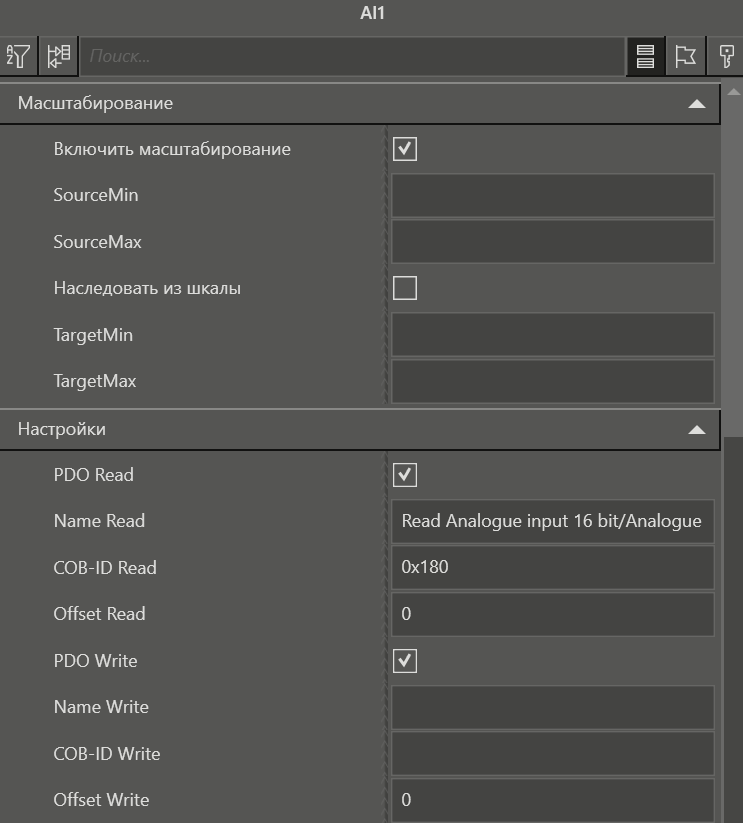Uncheck the PDO Read checkbox
Image resolution: width=743 pixels, height=823 pixels.
coord(405,475)
